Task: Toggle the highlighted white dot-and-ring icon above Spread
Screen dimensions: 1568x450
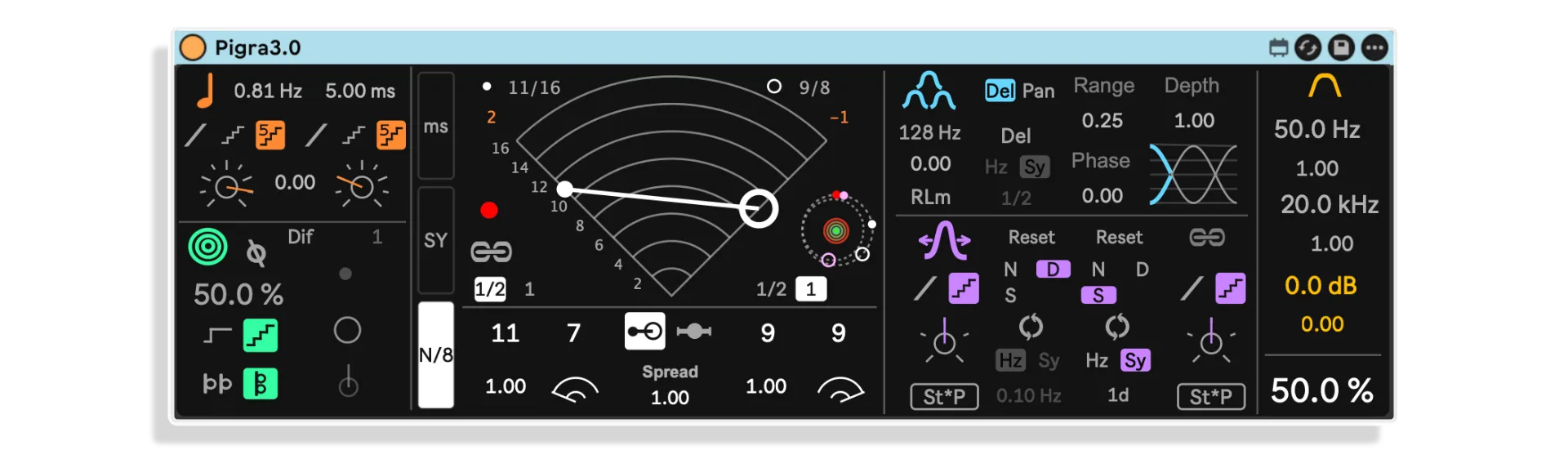Action: click(645, 332)
